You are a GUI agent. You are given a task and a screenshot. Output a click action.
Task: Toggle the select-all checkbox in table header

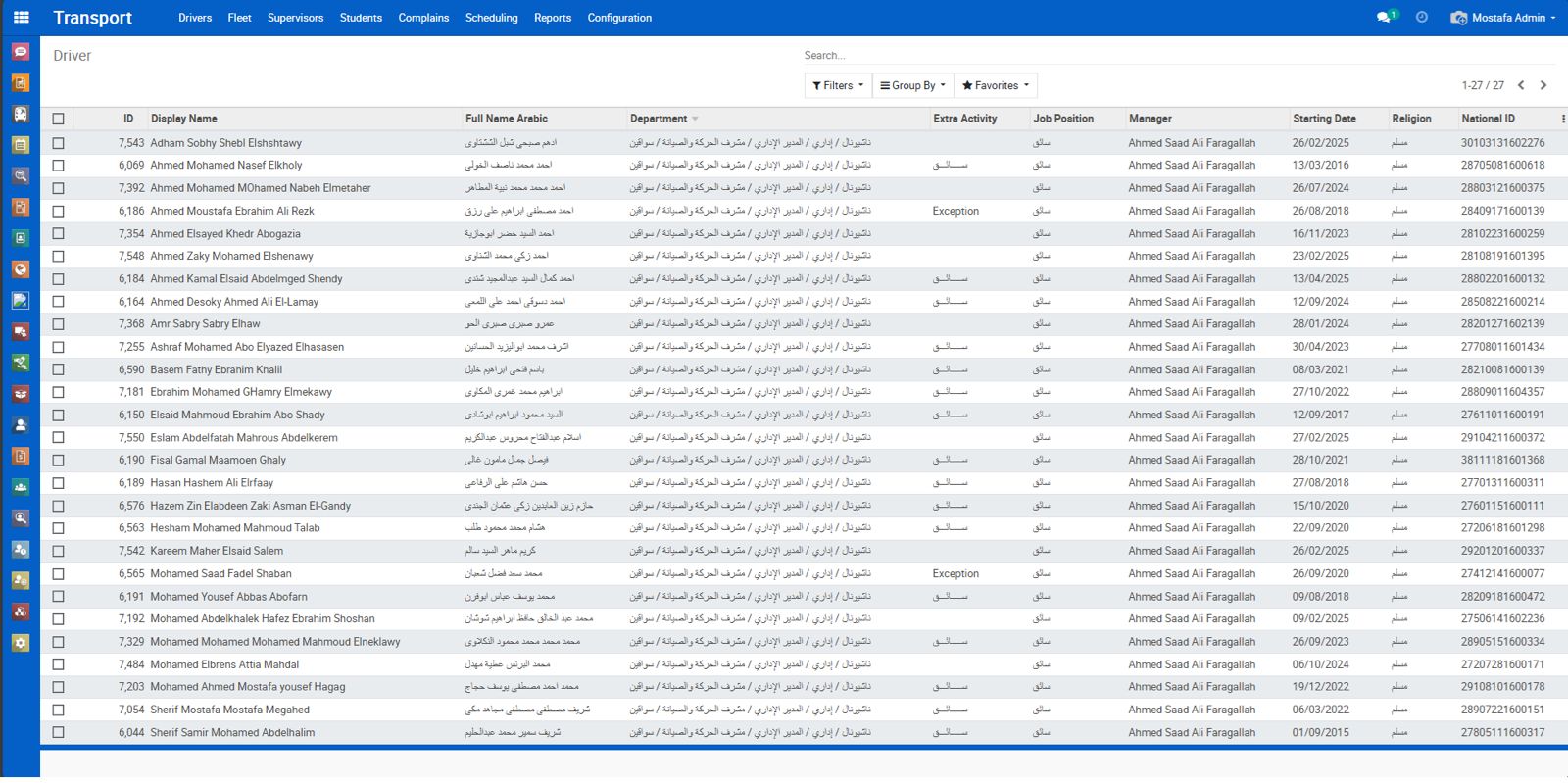point(58,119)
